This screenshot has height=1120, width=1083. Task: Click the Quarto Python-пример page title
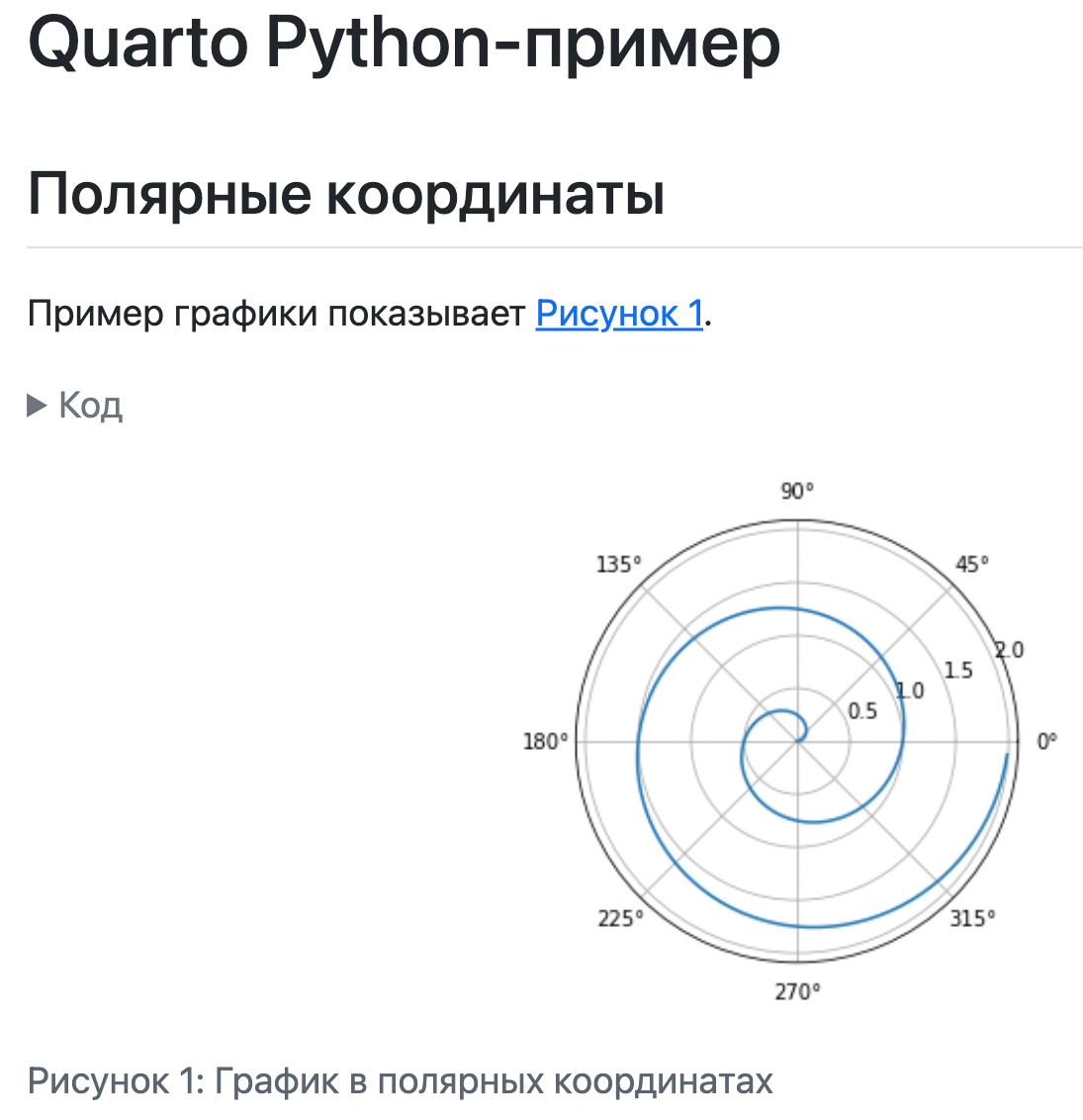click(x=404, y=44)
